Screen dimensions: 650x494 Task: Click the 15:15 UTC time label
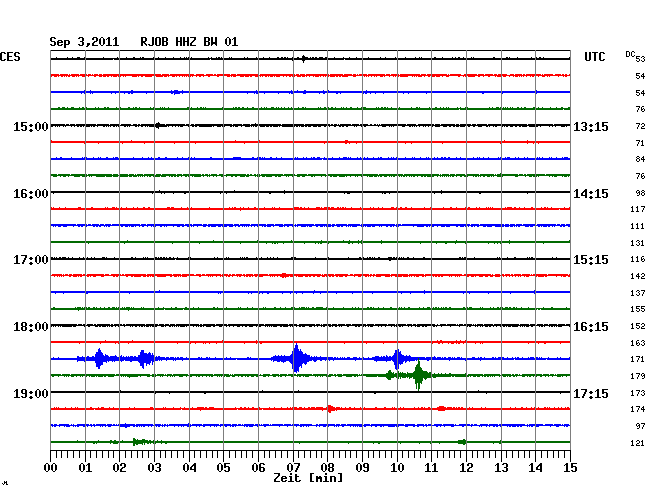point(591,260)
